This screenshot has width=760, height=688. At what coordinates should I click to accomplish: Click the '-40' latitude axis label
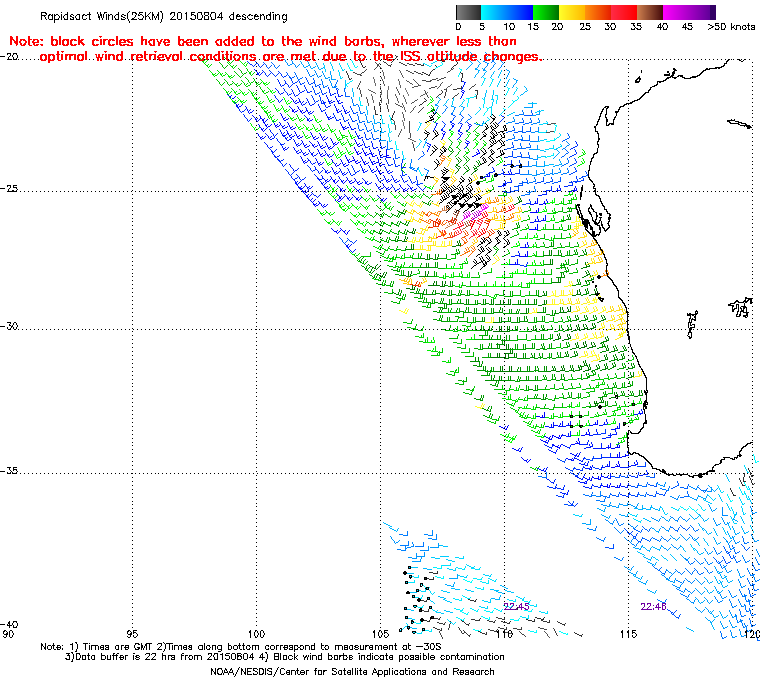click(9, 624)
